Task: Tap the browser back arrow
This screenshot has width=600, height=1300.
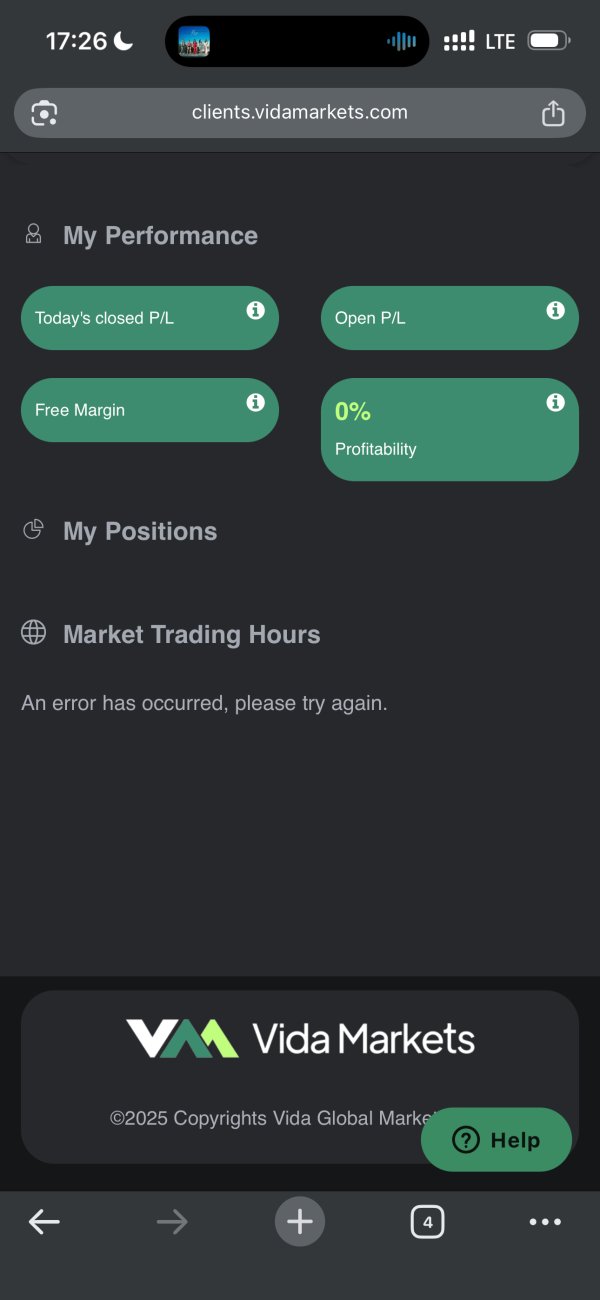Action: [x=44, y=1221]
